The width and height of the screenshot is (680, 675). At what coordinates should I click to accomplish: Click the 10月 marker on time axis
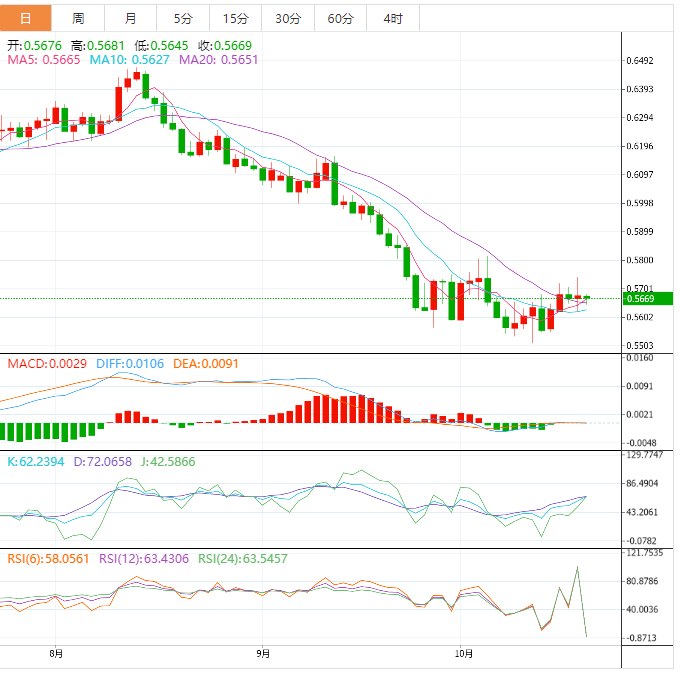click(461, 654)
